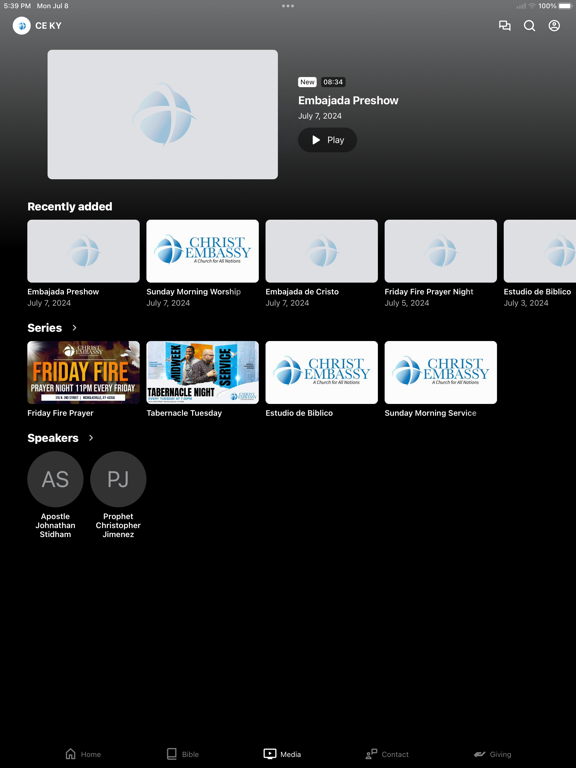Tap the Bible book icon
Image resolution: width=576 pixels, height=768 pixels.
(x=172, y=754)
